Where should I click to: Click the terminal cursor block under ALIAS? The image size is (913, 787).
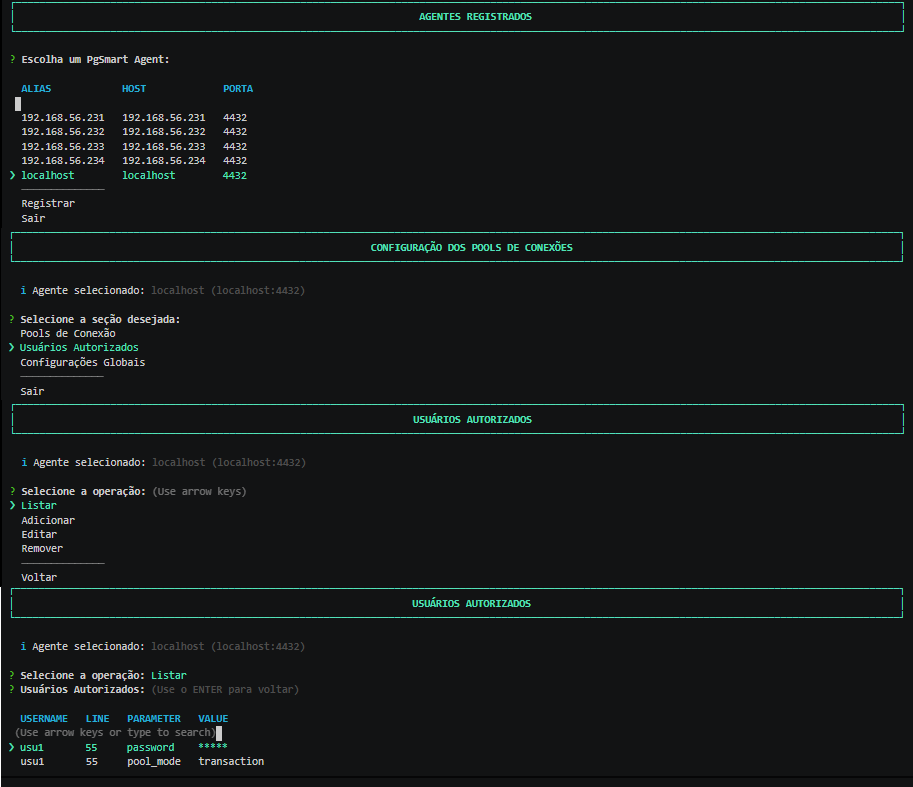point(18,104)
